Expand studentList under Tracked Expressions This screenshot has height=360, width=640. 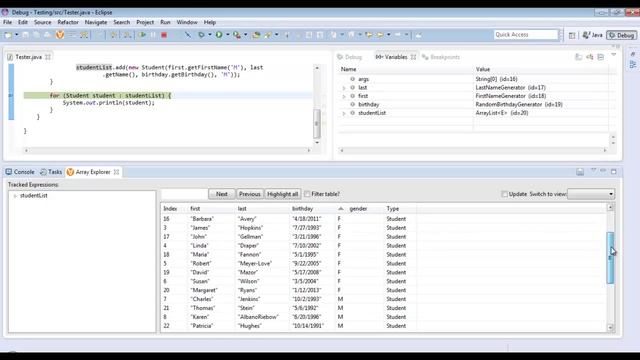(15, 196)
